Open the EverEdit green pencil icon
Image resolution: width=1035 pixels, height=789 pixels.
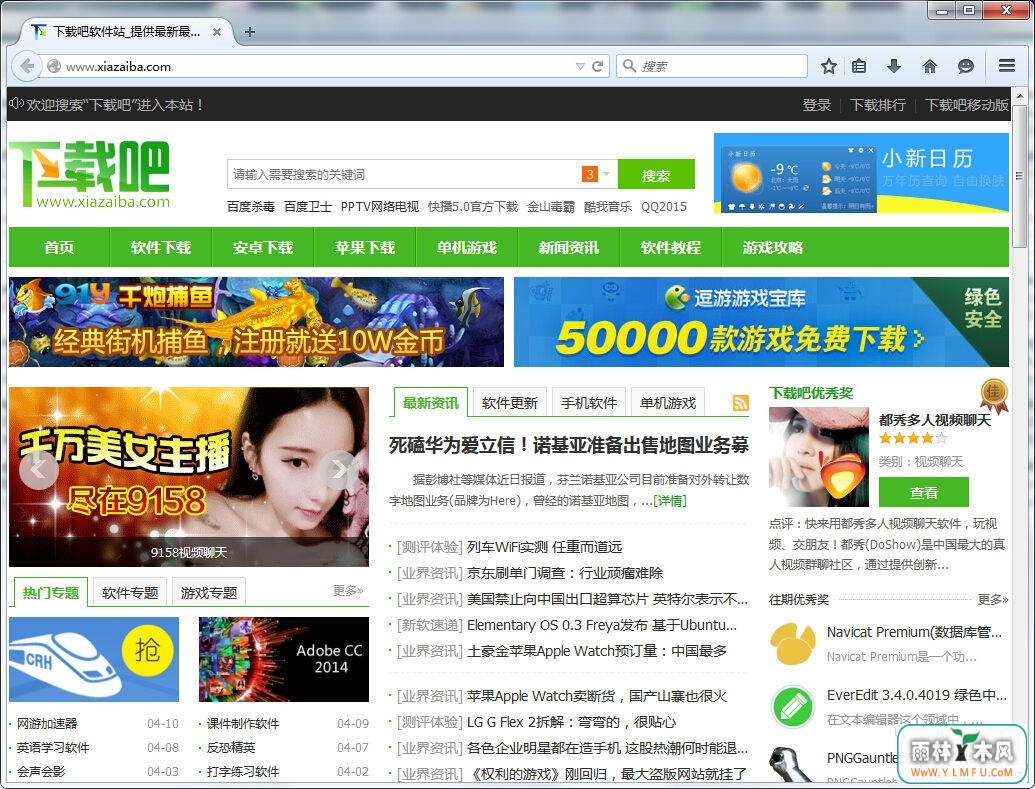click(x=793, y=707)
